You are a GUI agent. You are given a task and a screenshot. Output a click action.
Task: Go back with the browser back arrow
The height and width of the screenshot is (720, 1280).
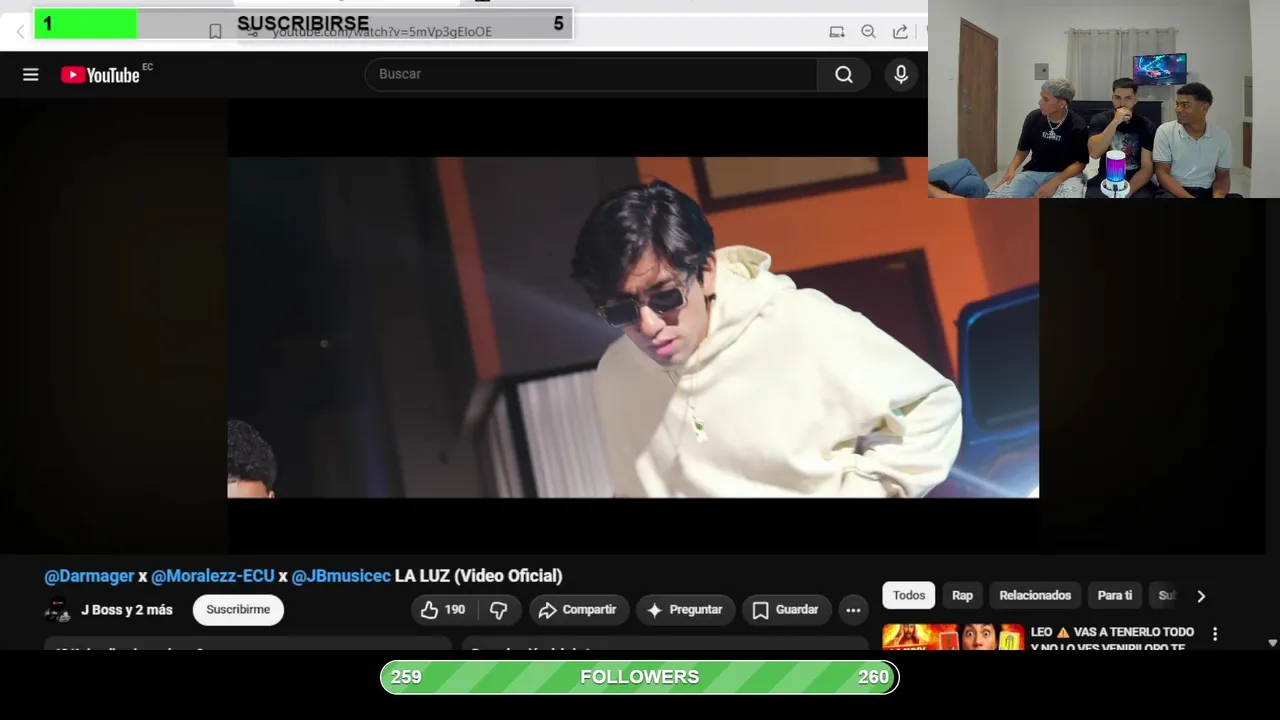[x=20, y=32]
